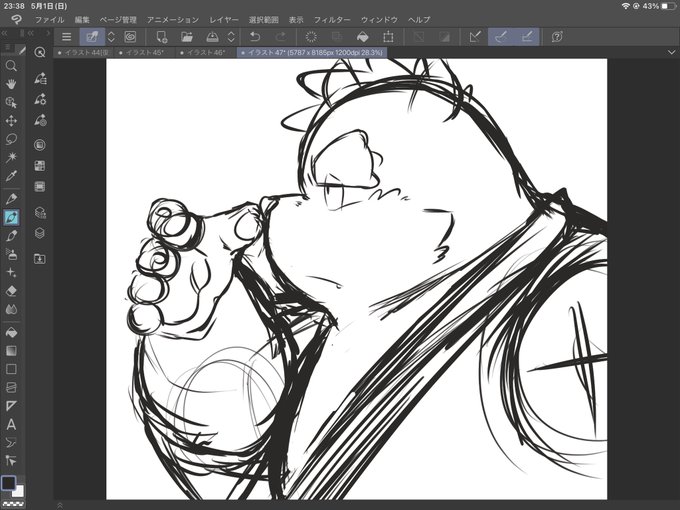Image resolution: width=680 pixels, height=510 pixels.
Task: Expand the bottom panel double chevron
Action: pos(60,505)
